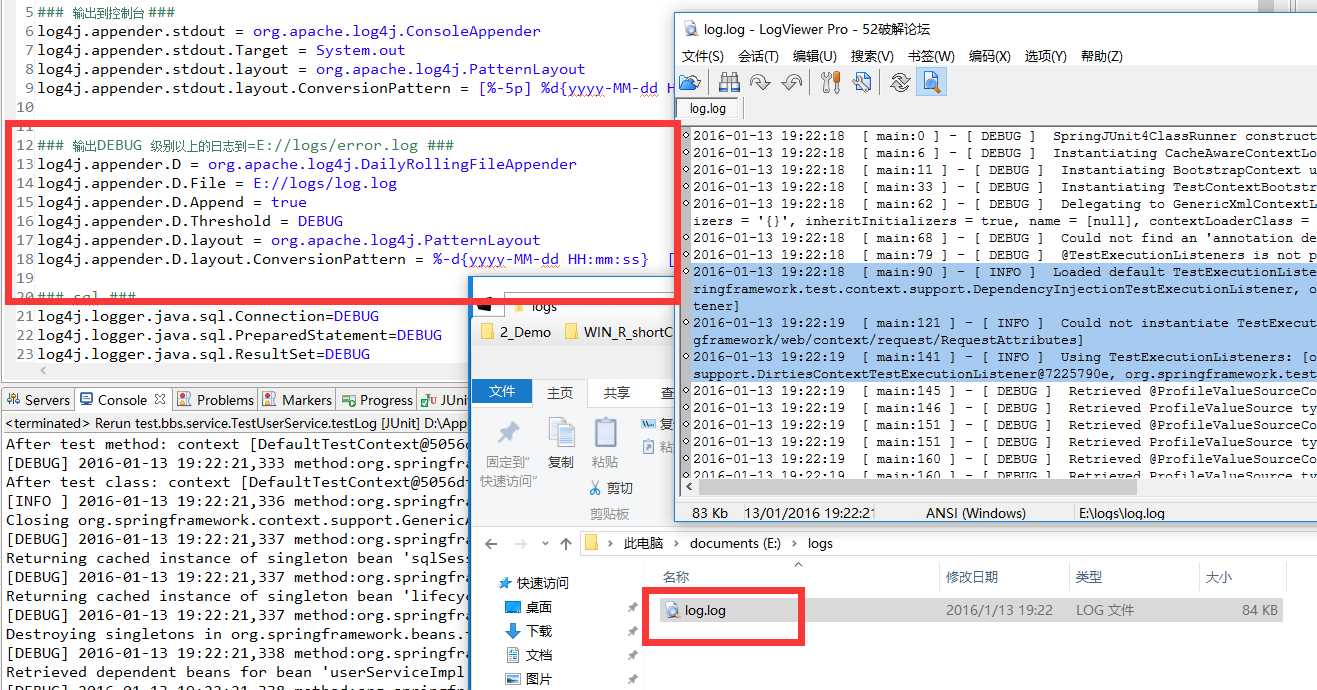This screenshot has width=1317, height=690.
Task: Click the Explorer up-one-level arrow
Action: coord(566,544)
